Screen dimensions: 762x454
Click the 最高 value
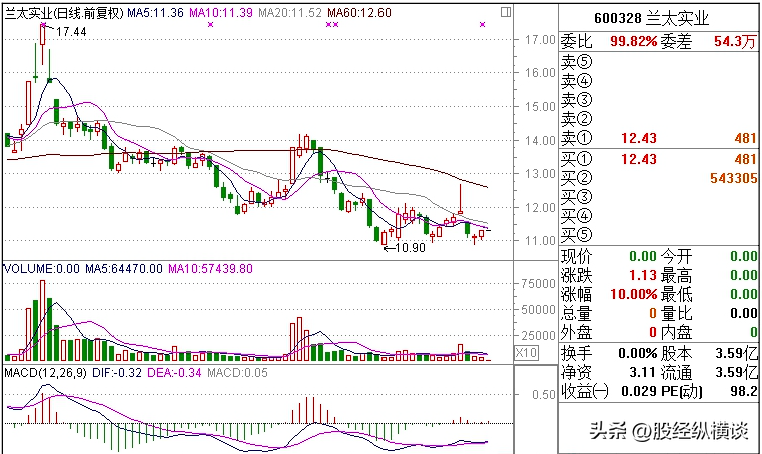[744, 275]
